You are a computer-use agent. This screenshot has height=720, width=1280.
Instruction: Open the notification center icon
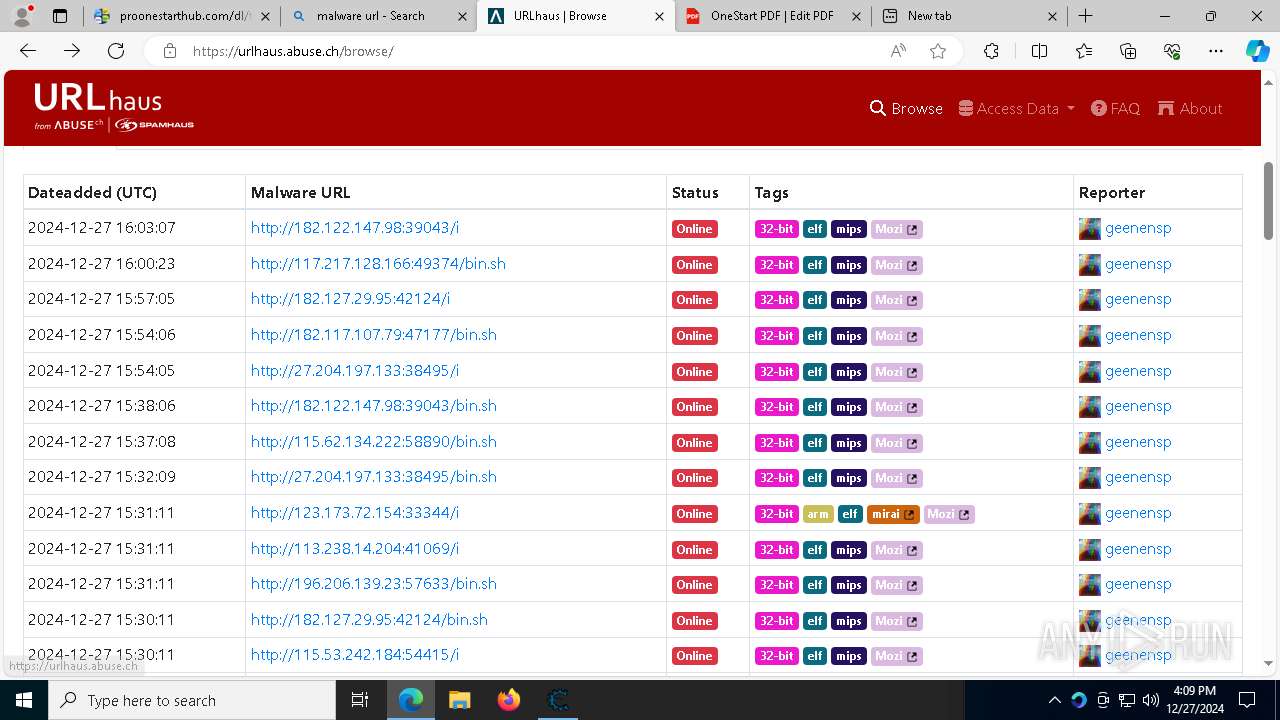coord(1247,700)
